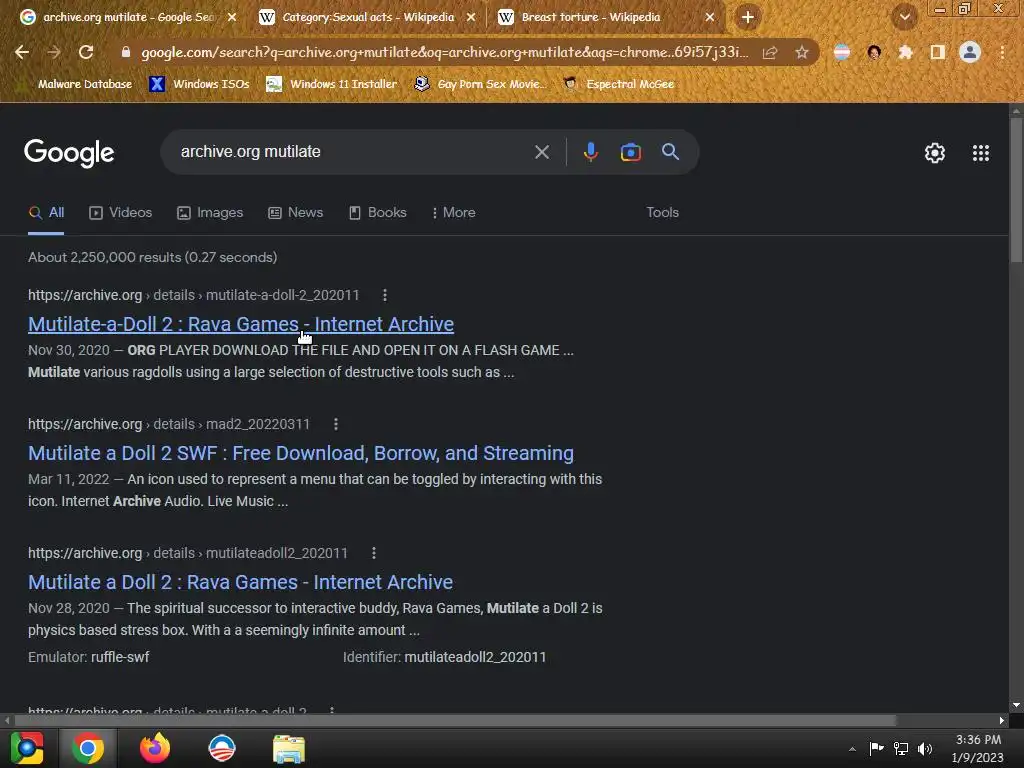
Task: Open the tab search dropdown arrow
Action: tap(905, 17)
